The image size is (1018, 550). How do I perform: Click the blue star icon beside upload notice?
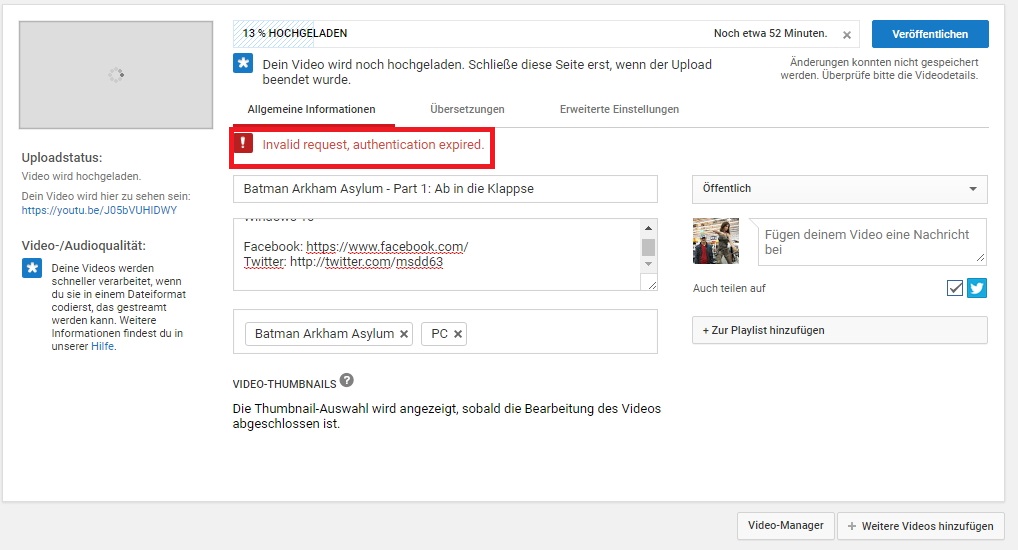point(243,64)
